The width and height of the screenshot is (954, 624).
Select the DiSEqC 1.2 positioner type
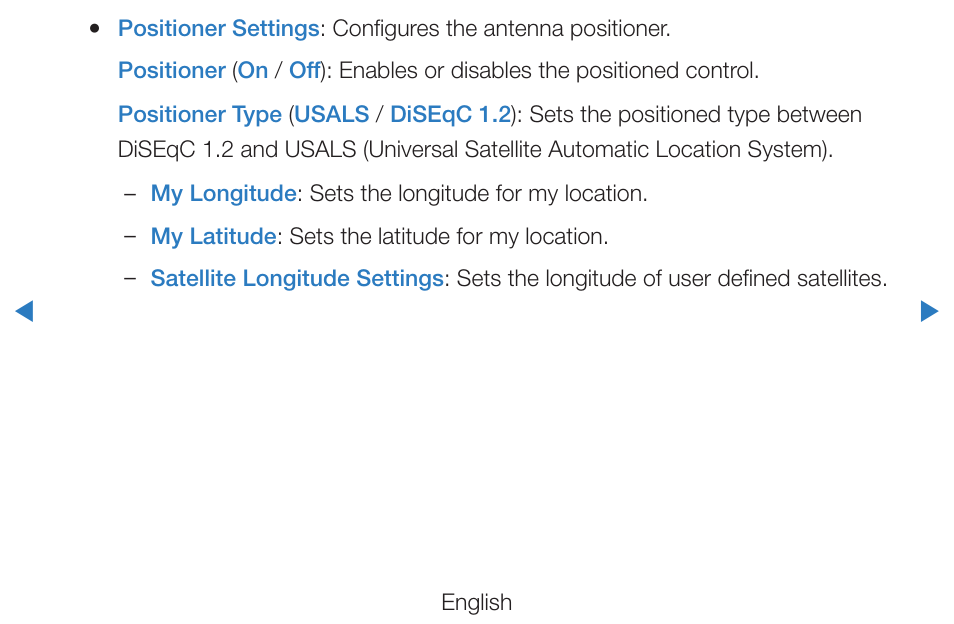tap(450, 114)
